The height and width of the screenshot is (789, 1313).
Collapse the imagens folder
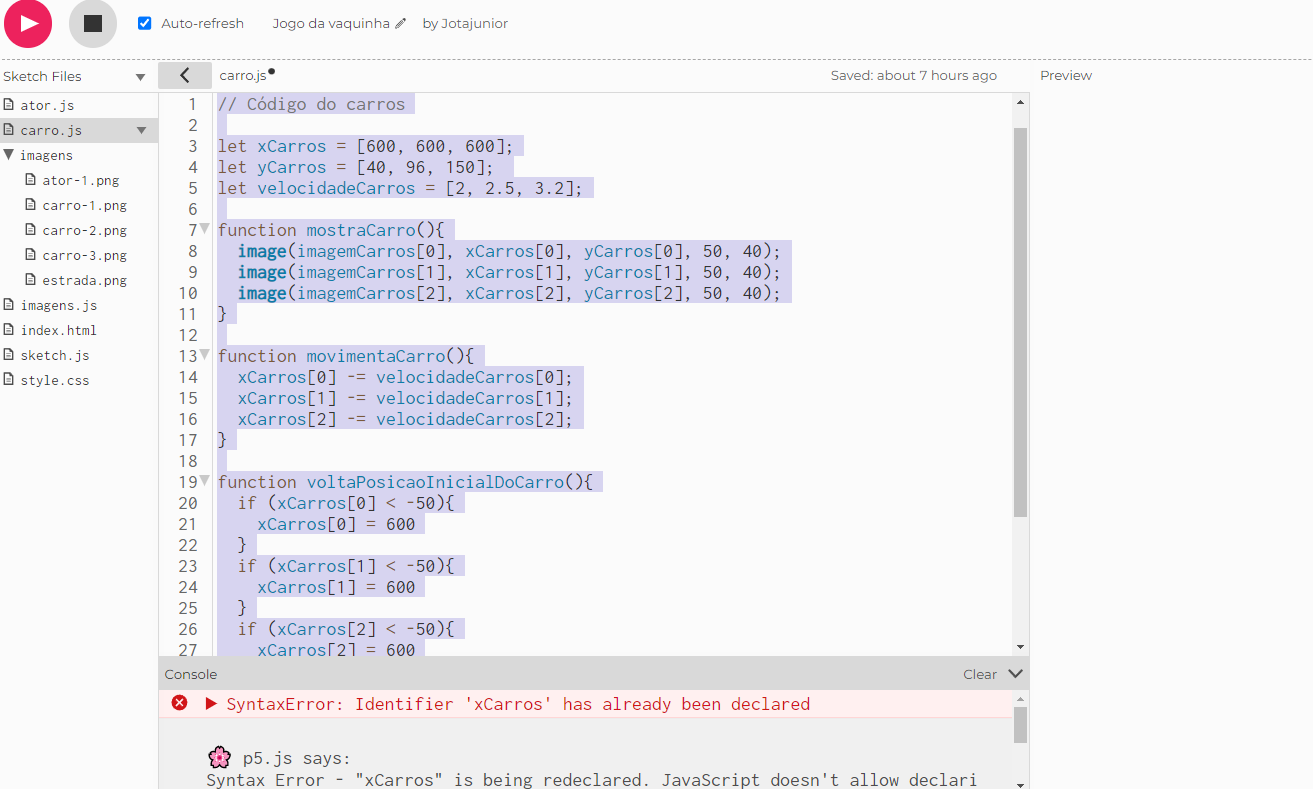pos(9,155)
